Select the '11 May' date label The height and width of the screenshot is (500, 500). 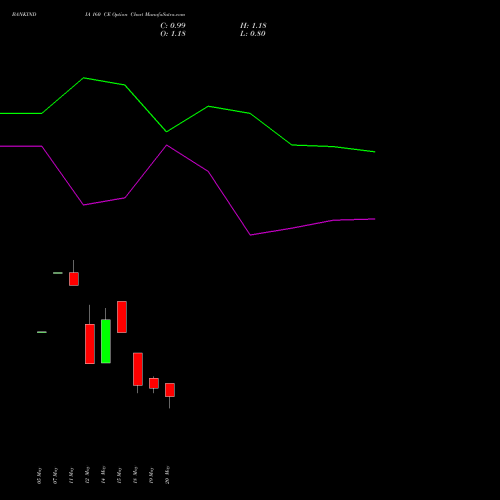click(x=71, y=476)
